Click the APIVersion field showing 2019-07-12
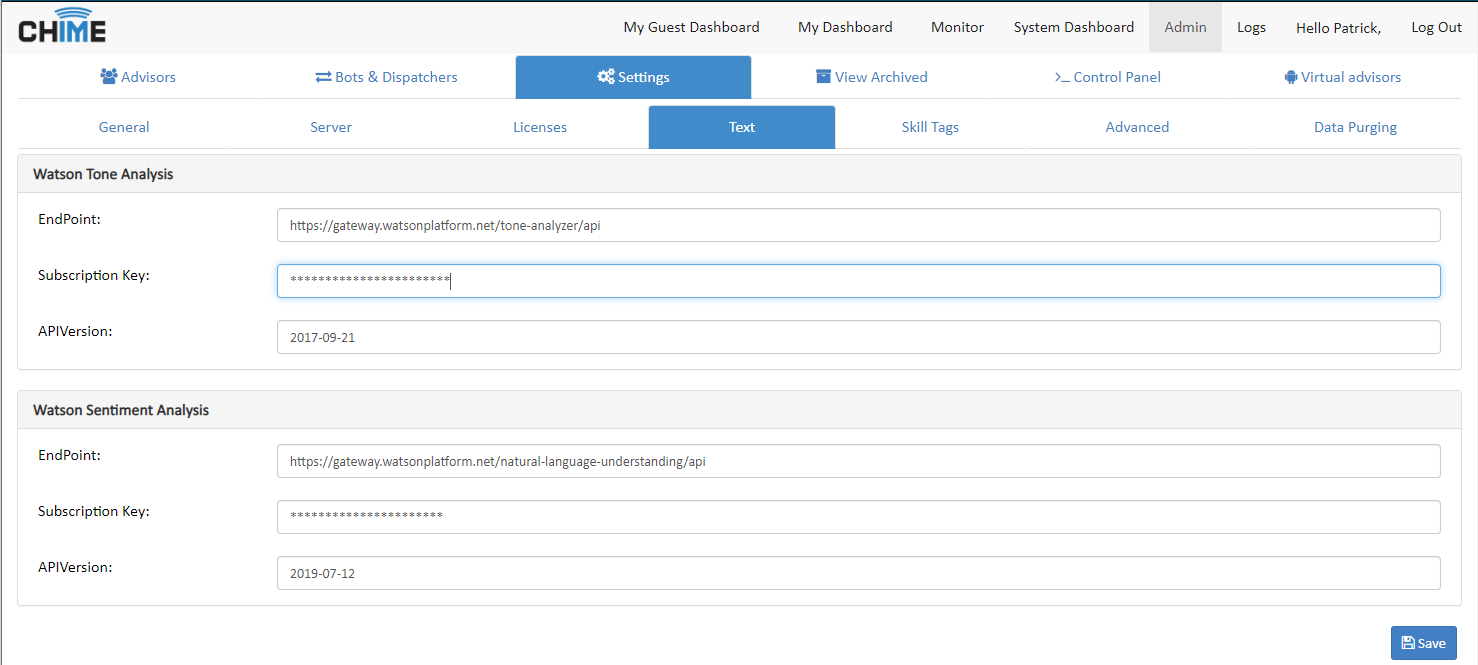Viewport: 1478px width, 665px height. (x=859, y=573)
